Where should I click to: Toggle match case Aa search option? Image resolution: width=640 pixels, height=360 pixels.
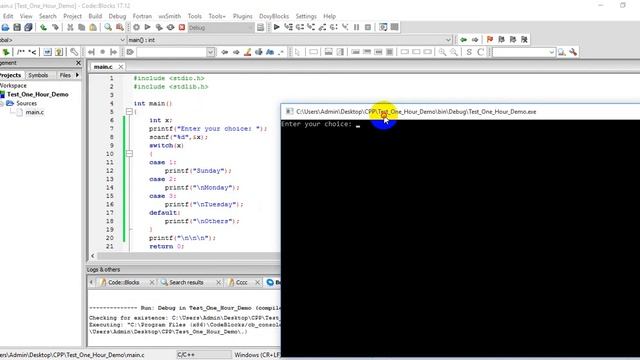click(270, 52)
